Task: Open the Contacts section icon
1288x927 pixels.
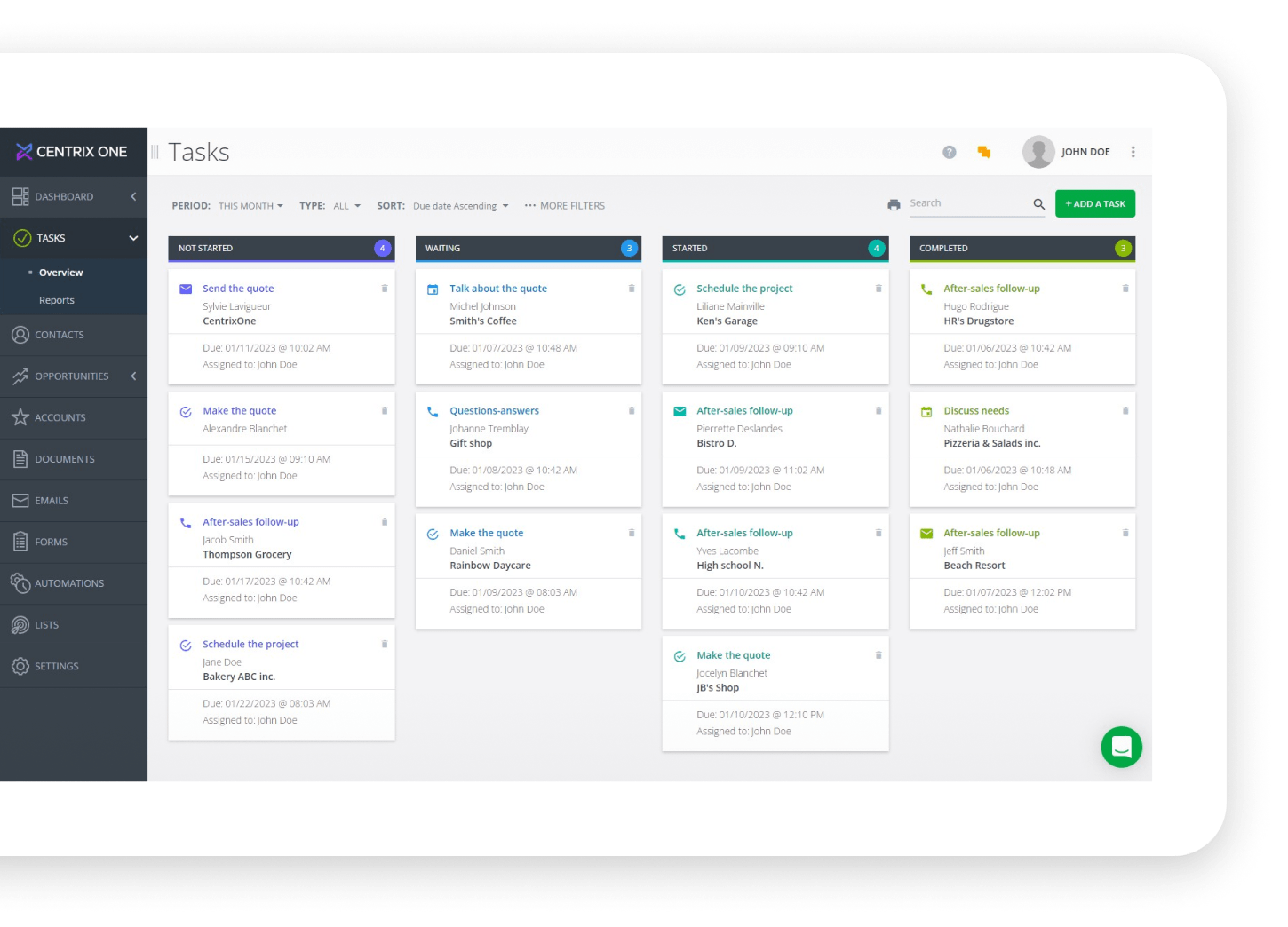Action: (20, 335)
